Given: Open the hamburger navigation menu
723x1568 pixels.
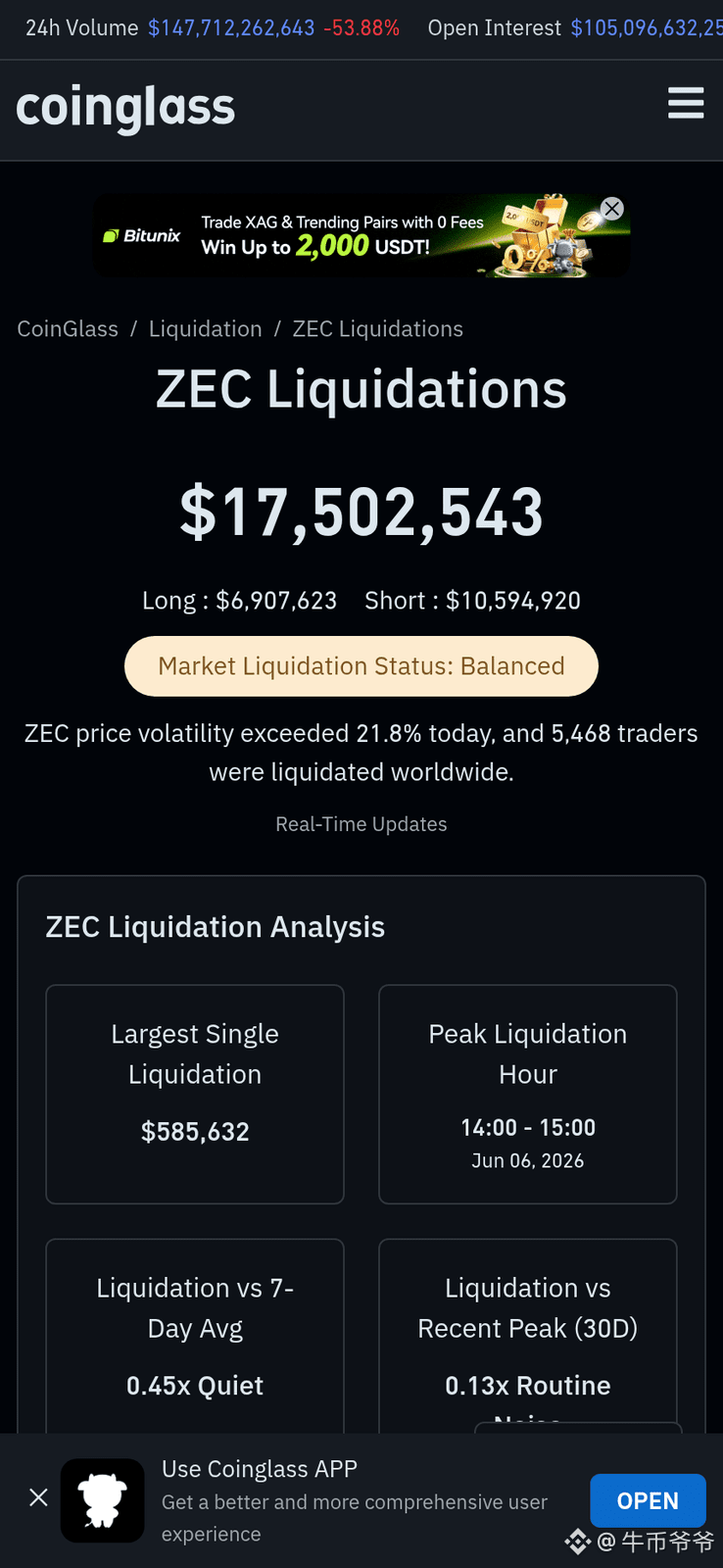Looking at the screenshot, I should click(x=686, y=103).
